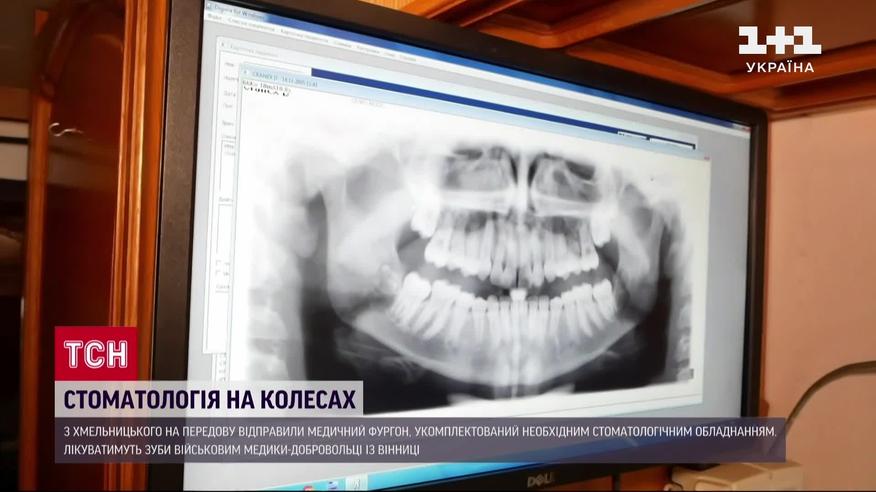Click the left jaw area of X-ray
This screenshot has width=876, height=492.
click(340, 280)
